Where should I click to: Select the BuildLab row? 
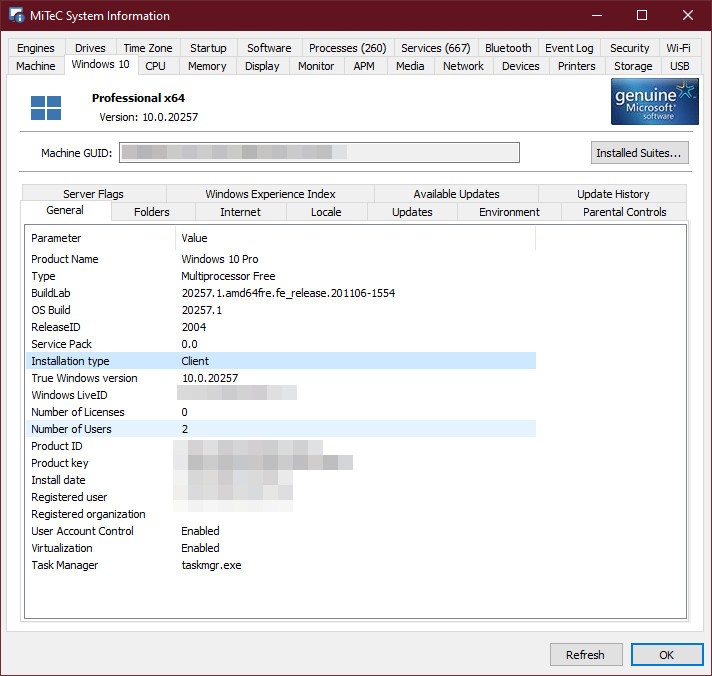pyautogui.click(x=281, y=293)
